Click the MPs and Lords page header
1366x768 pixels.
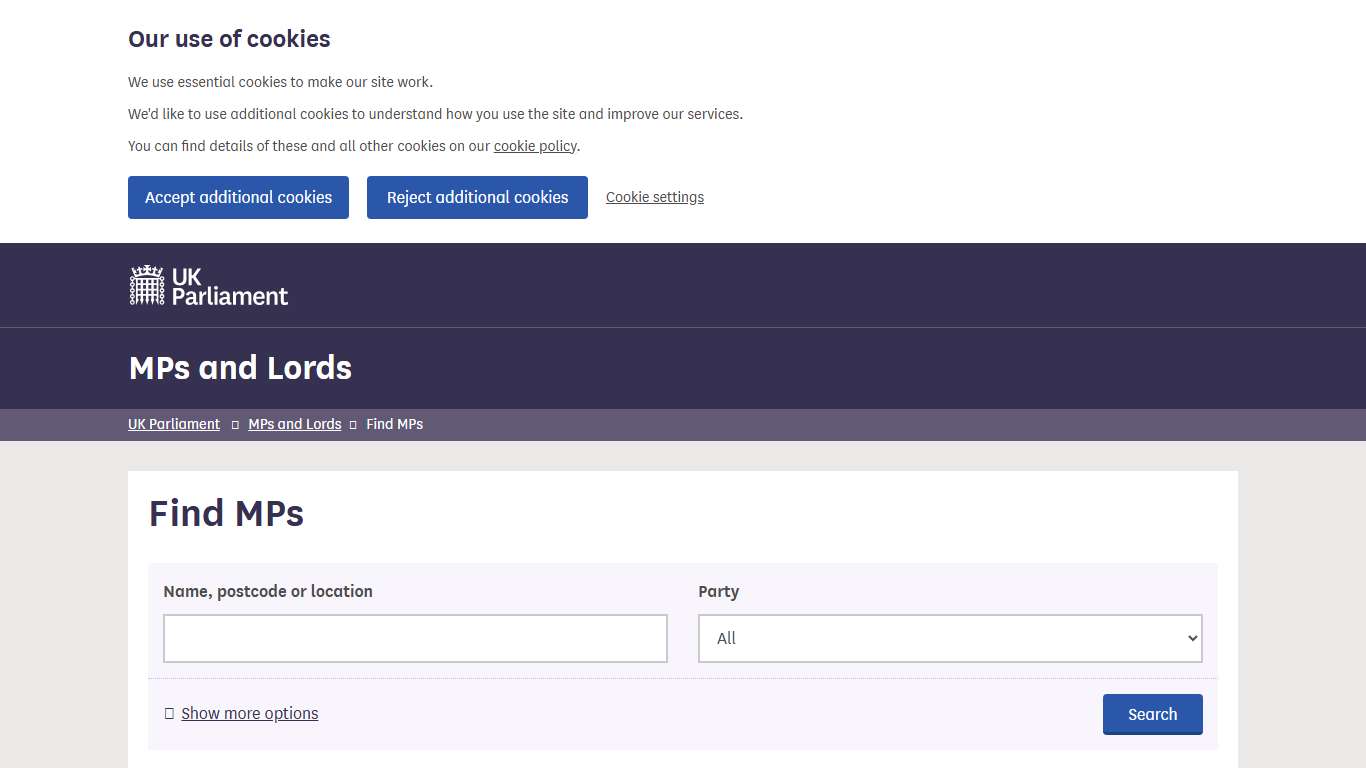pyautogui.click(x=240, y=368)
